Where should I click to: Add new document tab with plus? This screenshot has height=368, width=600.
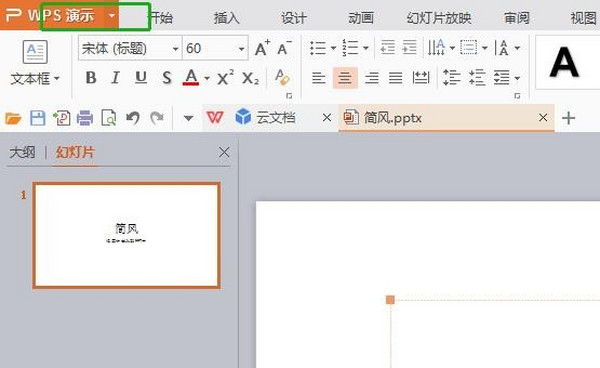tap(568, 118)
